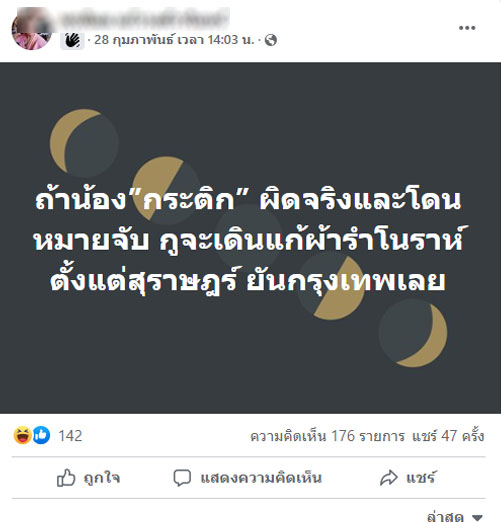Click the blue Like reaction icon
501x522 pixels.
(41, 435)
